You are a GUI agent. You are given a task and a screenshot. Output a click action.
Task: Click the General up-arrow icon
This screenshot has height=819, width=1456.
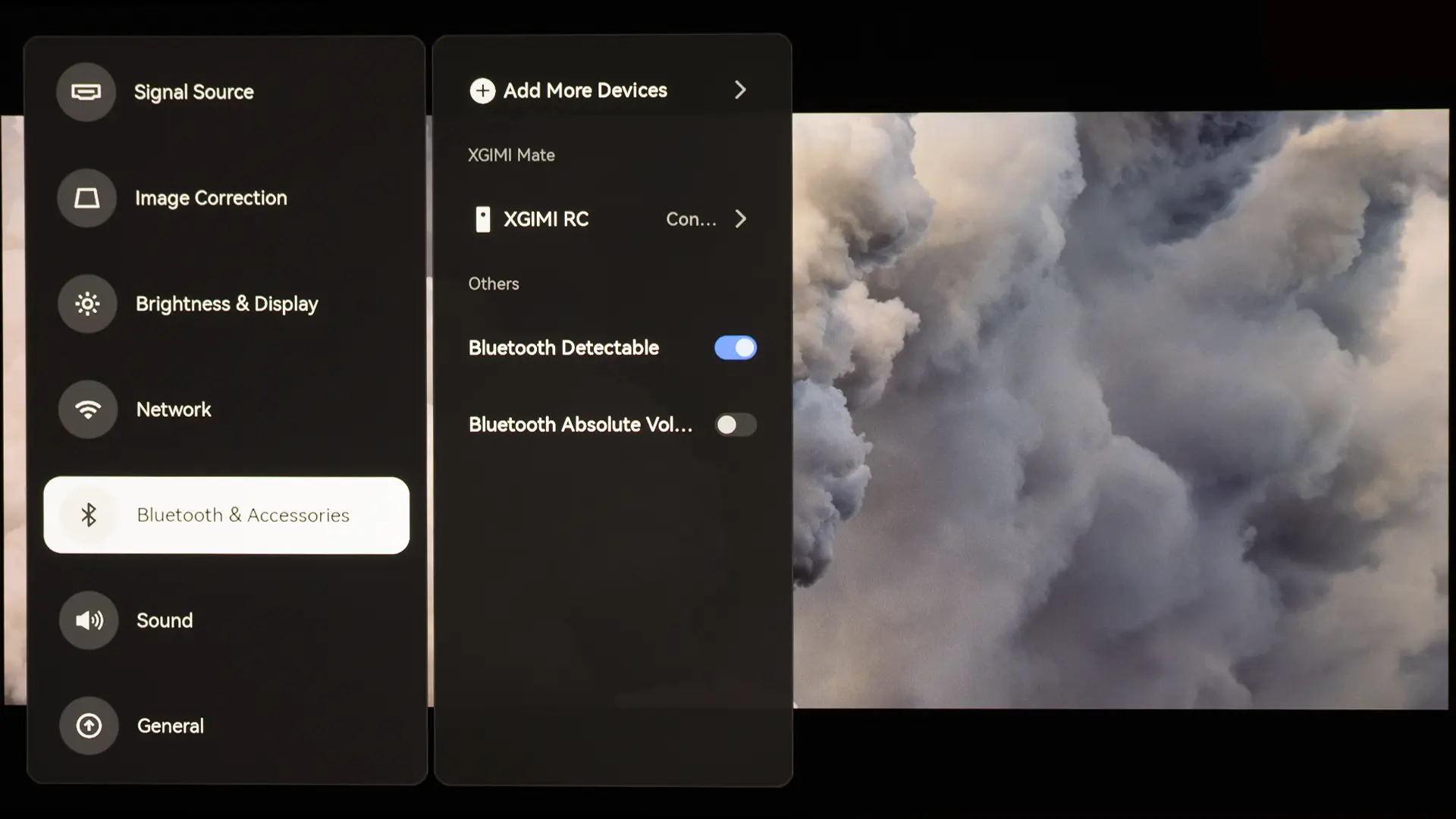[89, 726]
